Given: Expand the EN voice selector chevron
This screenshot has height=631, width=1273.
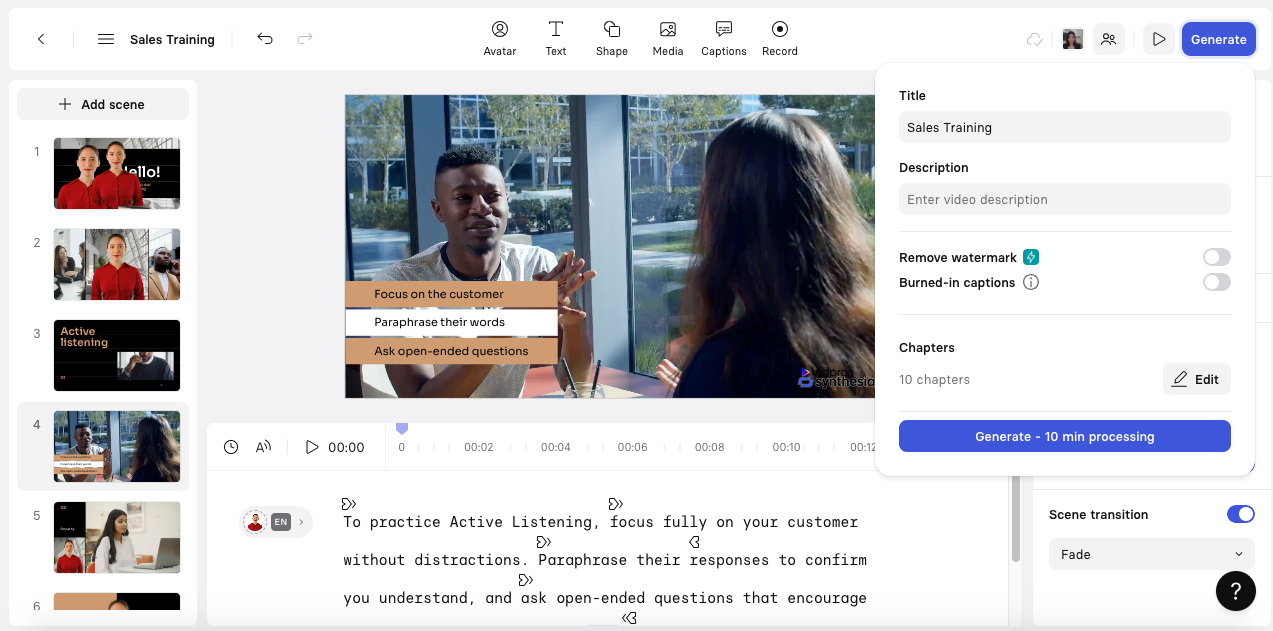Looking at the screenshot, I should pos(301,522).
